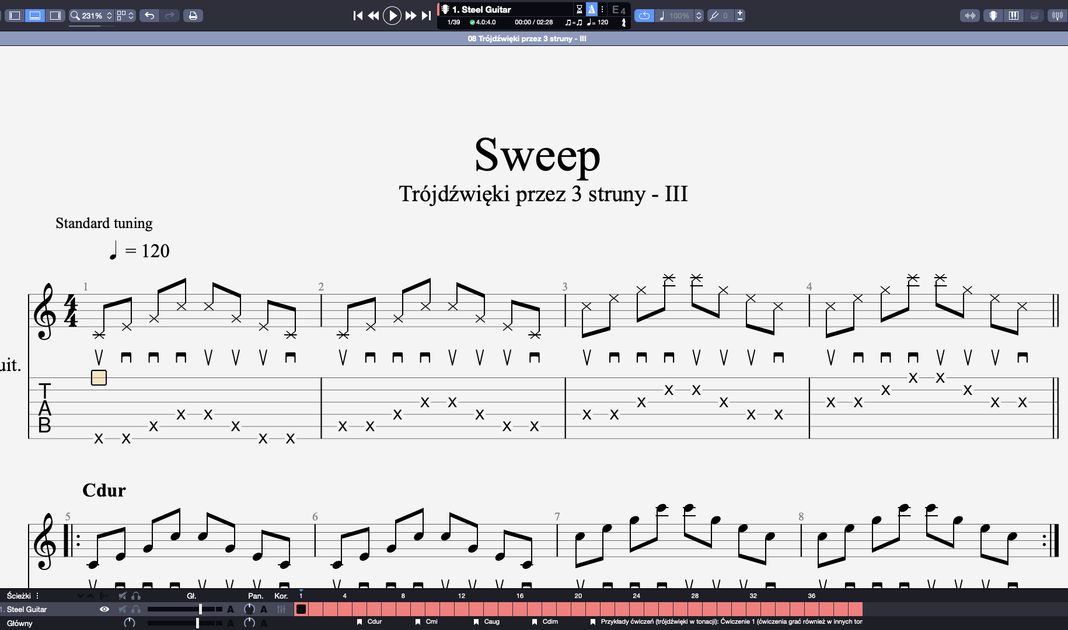Show the keyboard view panel
1068x630 pixels.
pos(1014,16)
